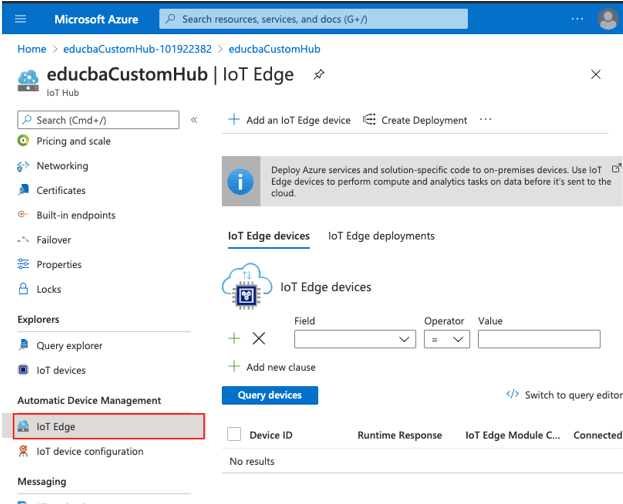Open the Operator dropdown
The image size is (623, 504).
447,339
